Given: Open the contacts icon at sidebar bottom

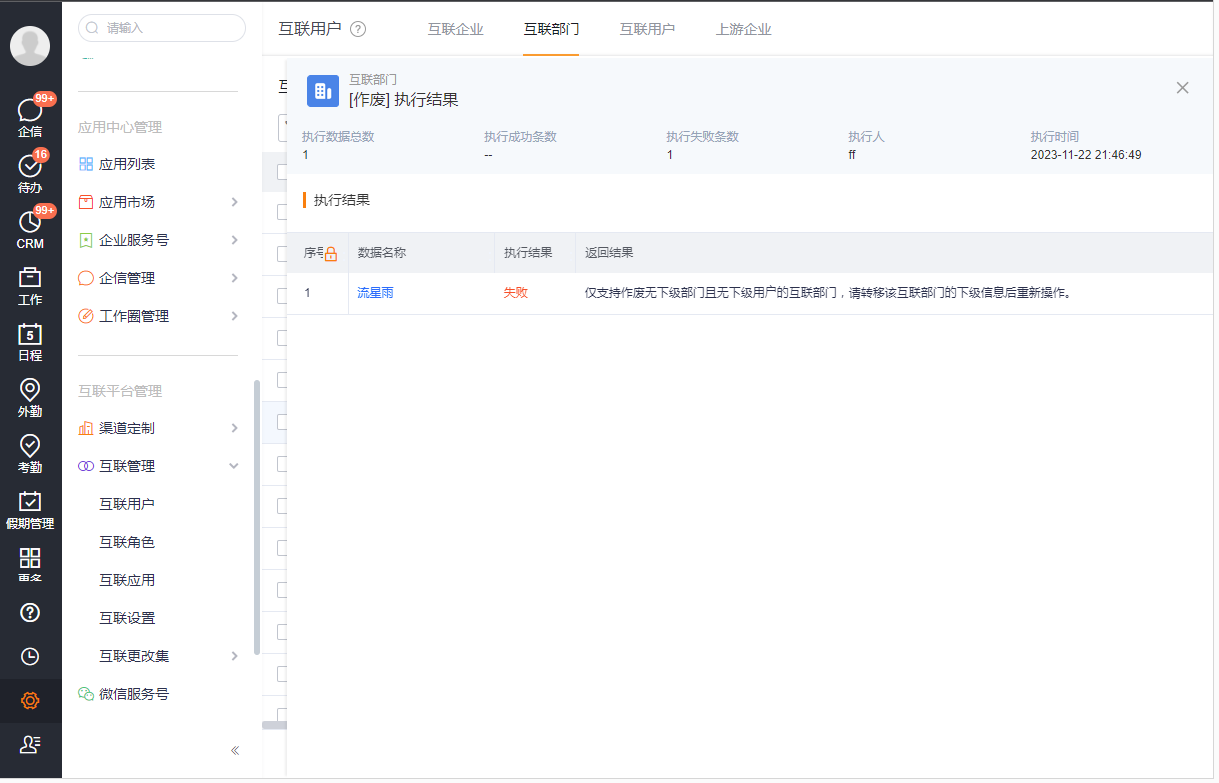Looking at the screenshot, I should (x=30, y=744).
